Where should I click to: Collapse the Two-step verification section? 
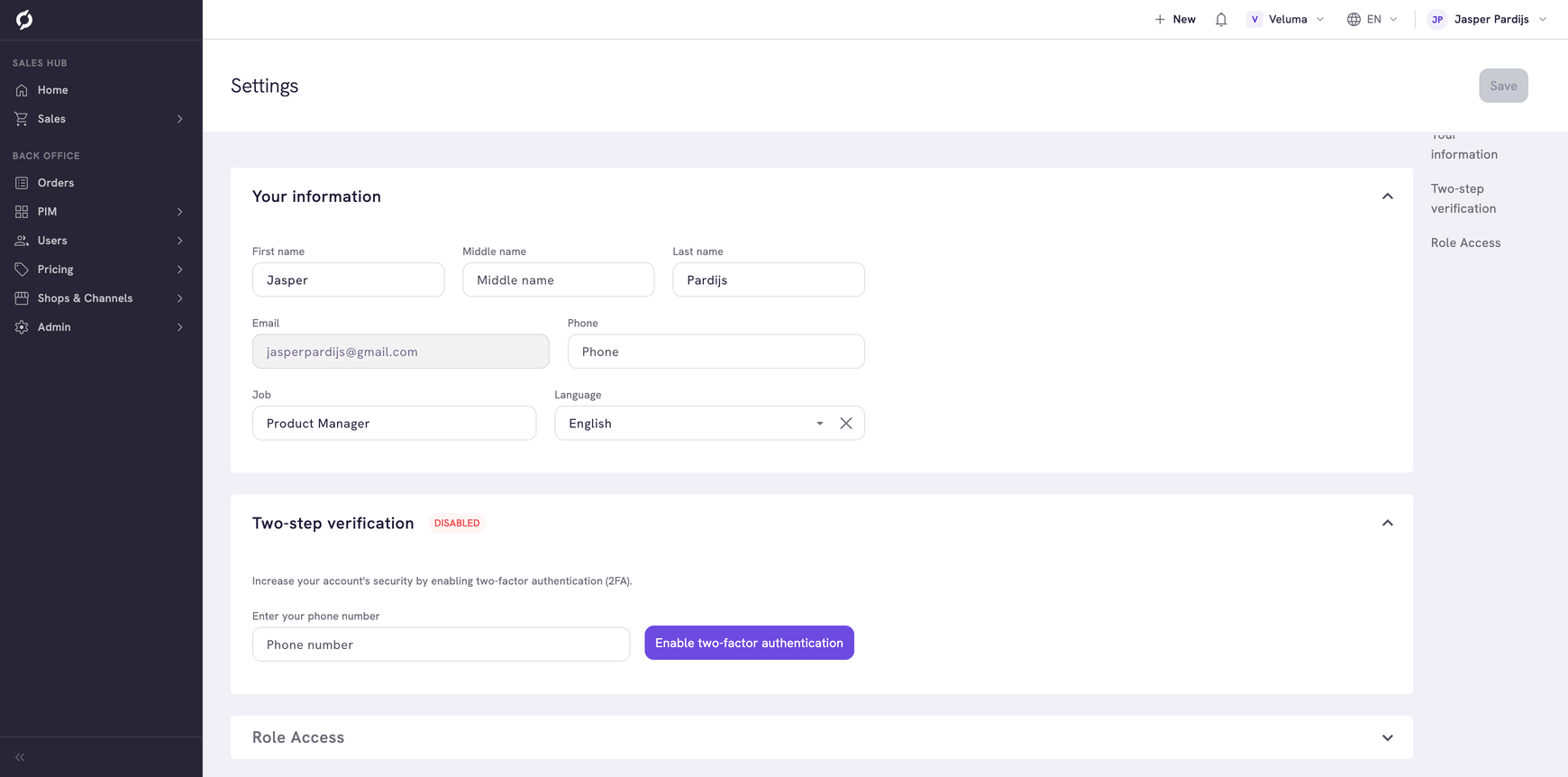point(1388,523)
